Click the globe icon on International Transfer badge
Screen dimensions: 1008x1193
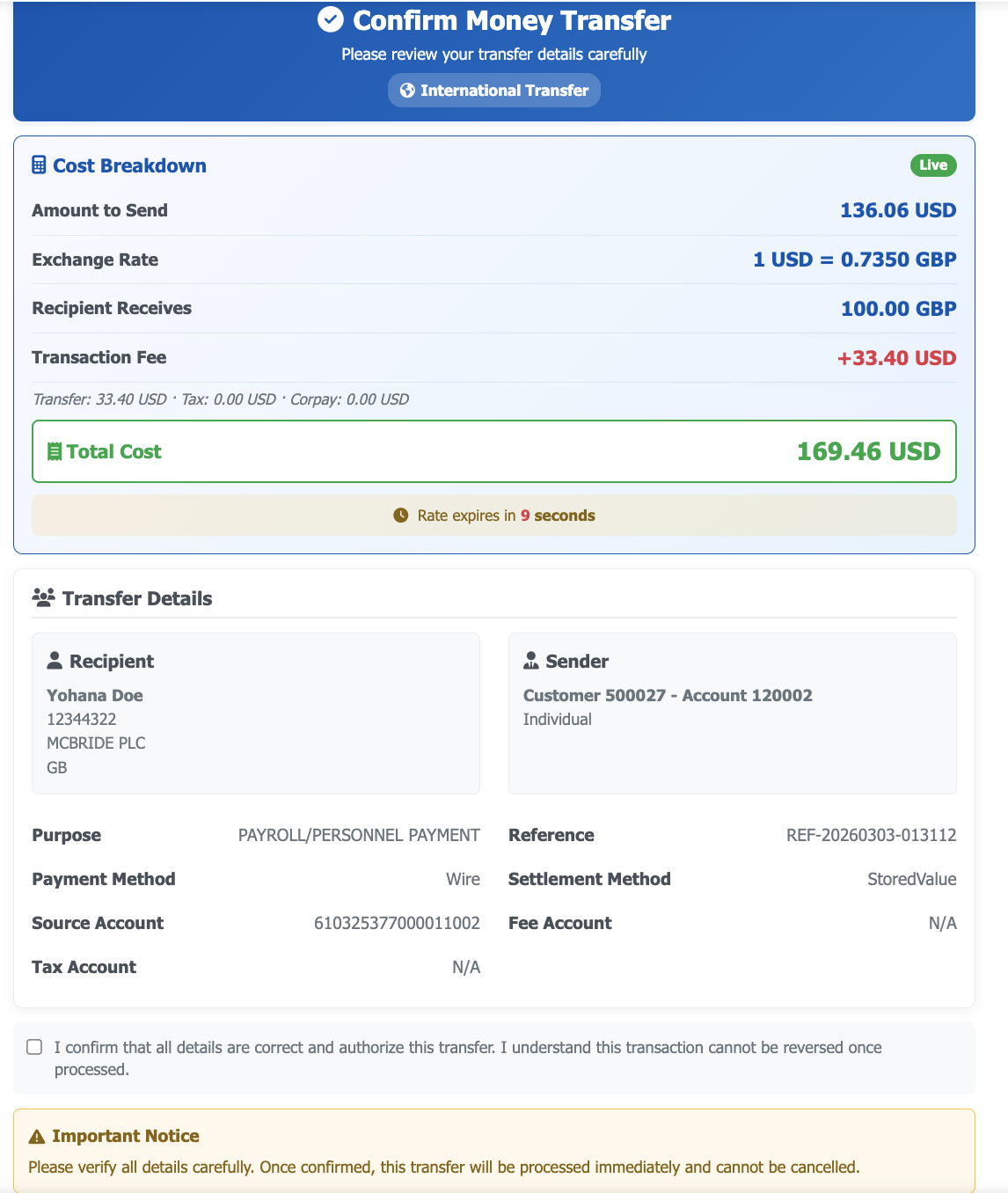click(x=407, y=91)
